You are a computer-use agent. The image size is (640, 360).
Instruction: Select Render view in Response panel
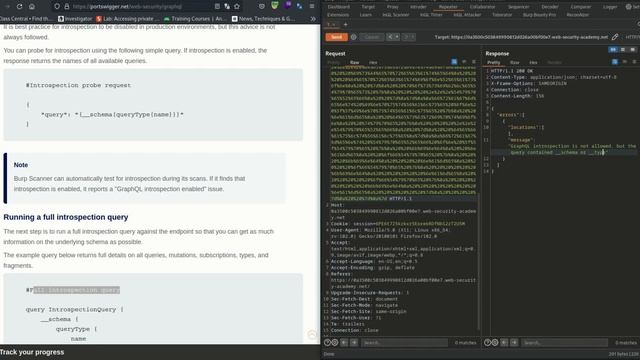(x=554, y=62)
